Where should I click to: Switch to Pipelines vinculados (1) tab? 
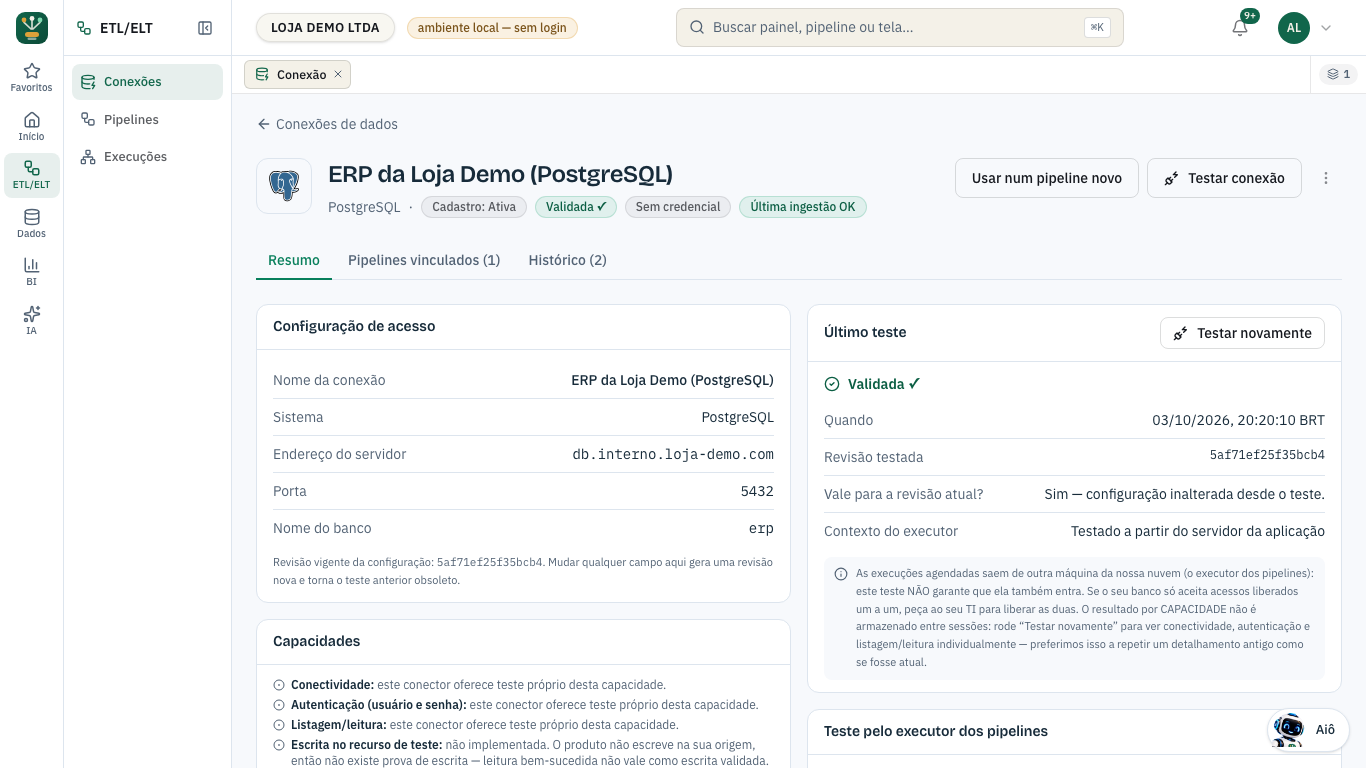[424, 260]
